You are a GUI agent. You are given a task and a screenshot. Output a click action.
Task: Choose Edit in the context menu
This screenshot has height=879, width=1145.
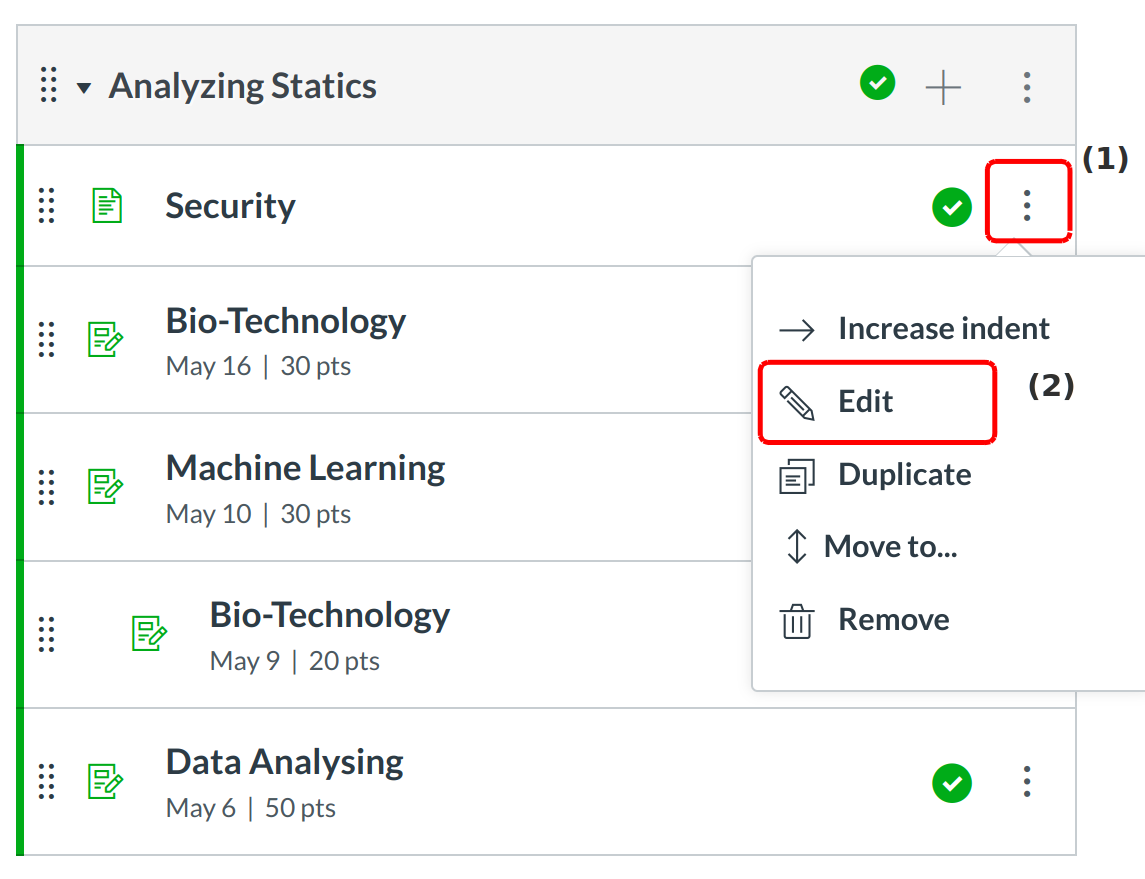[865, 402]
